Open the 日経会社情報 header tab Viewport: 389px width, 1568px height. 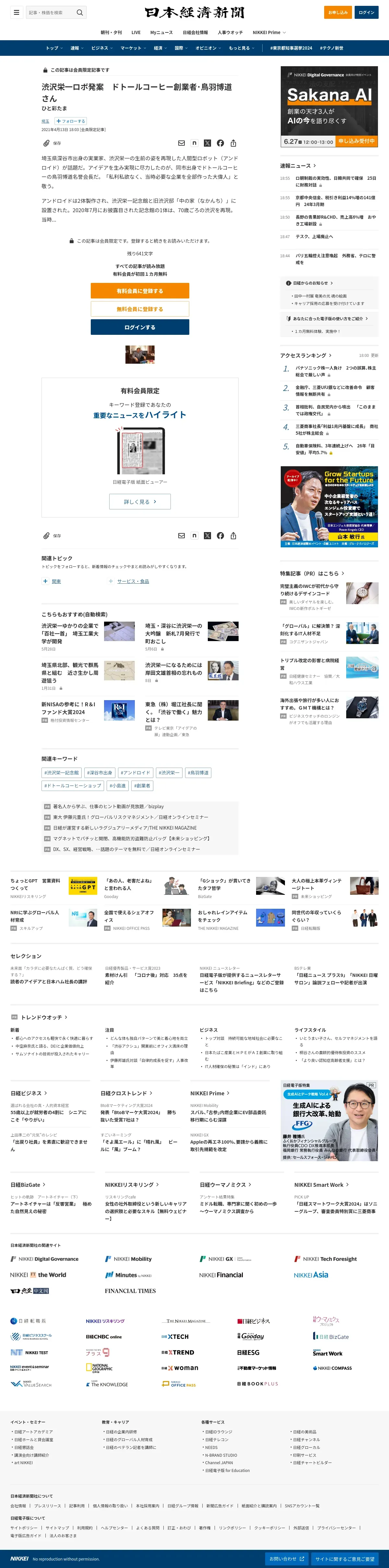click(x=195, y=32)
